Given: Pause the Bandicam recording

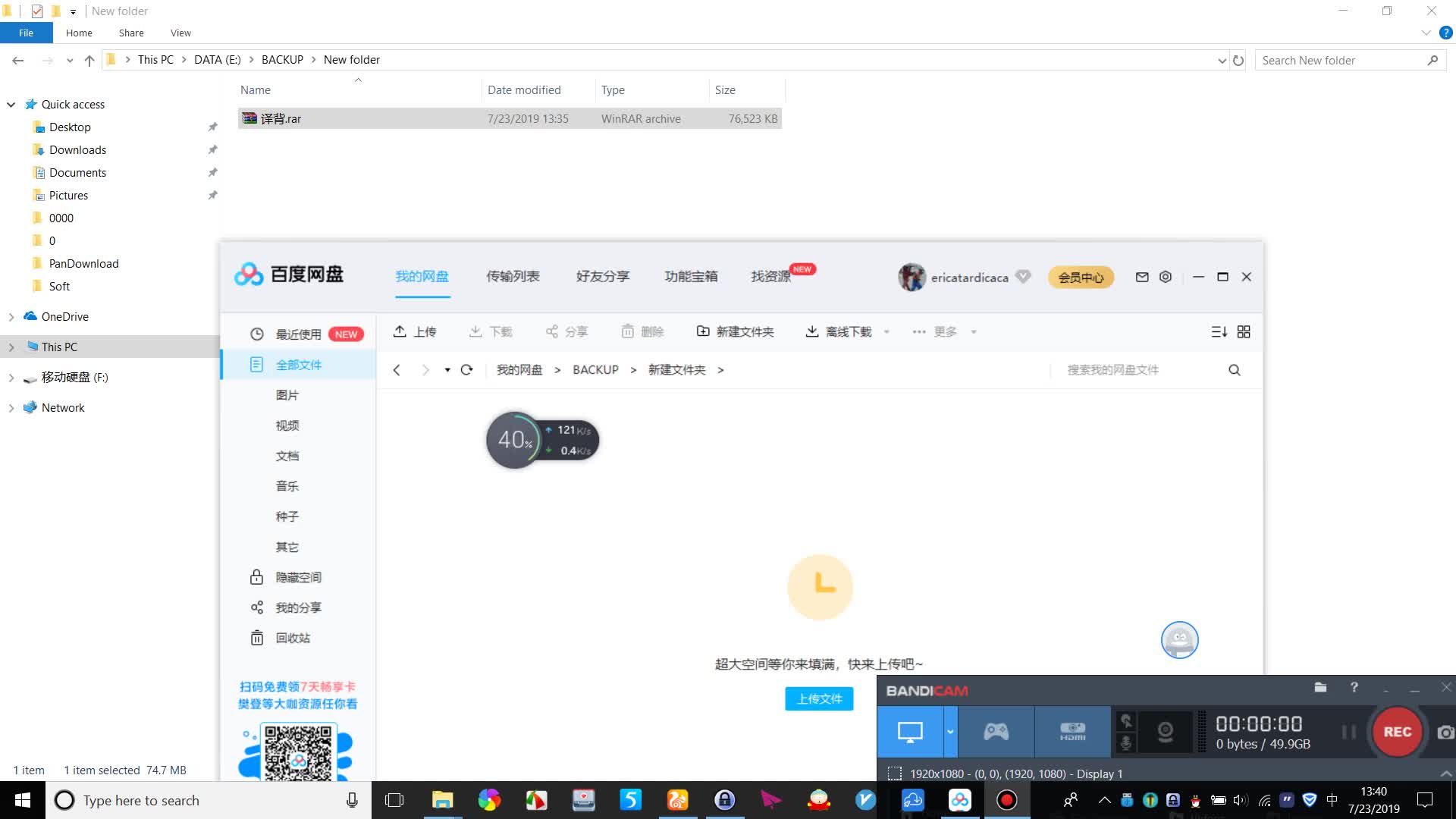Looking at the screenshot, I should [x=1348, y=732].
